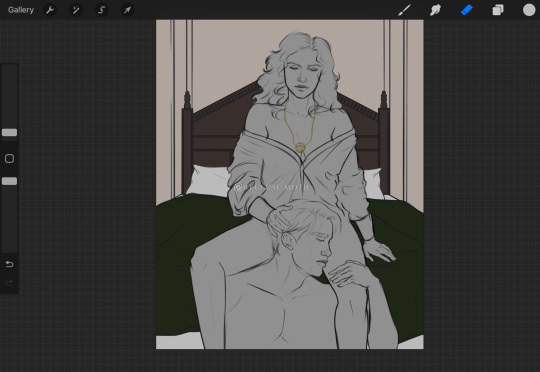
Task: Tap the active blue Eraser tool
Action: pos(467,10)
